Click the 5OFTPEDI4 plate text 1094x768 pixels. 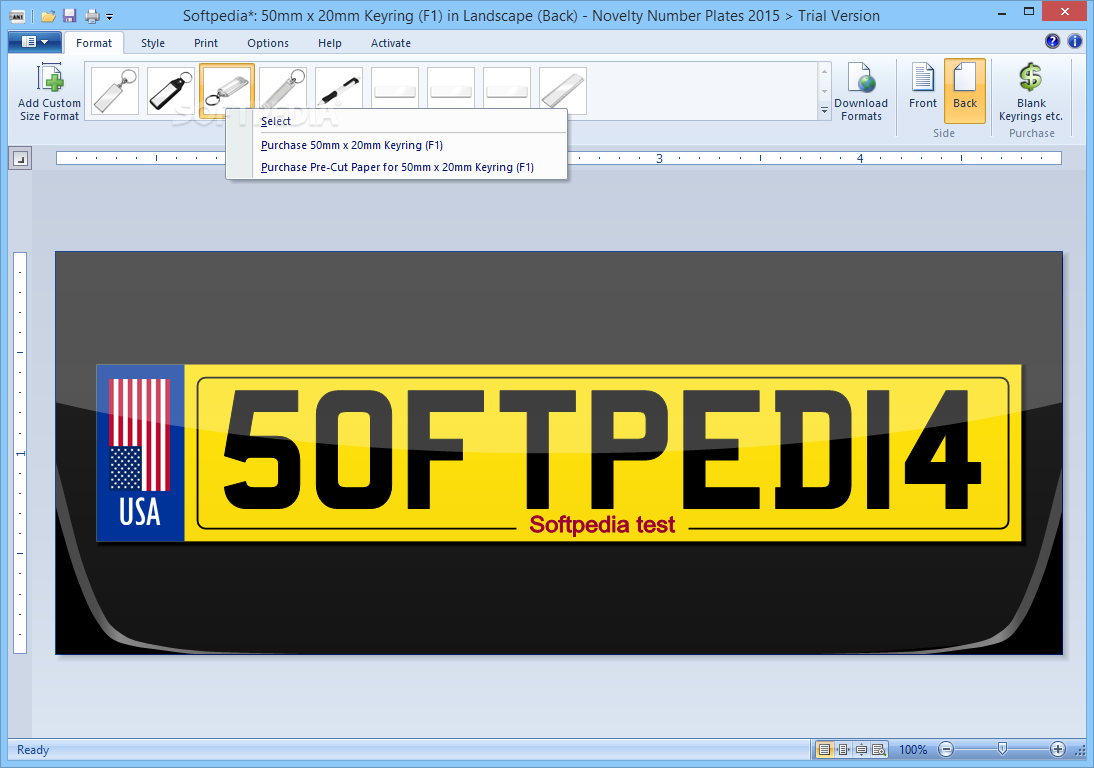(x=602, y=449)
